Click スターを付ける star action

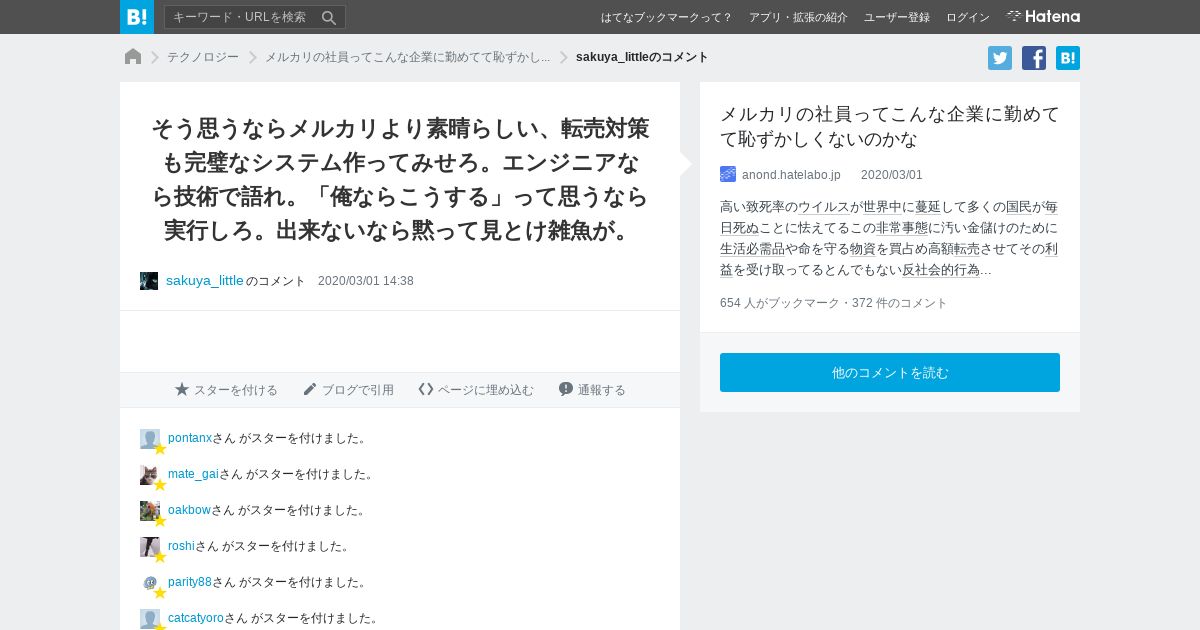click(226, 390)
